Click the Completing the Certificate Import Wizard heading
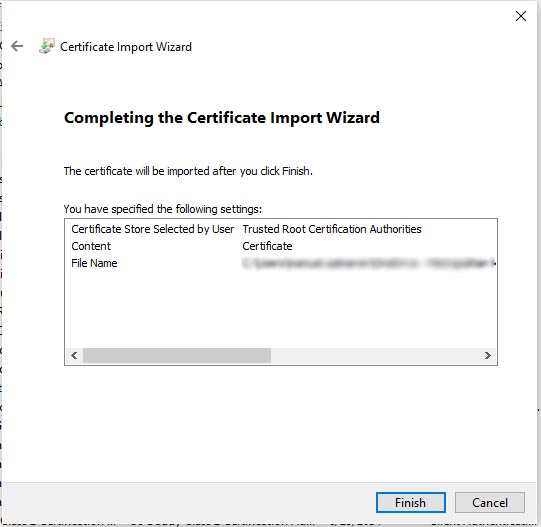541x527 pixels. coord(222,118)
